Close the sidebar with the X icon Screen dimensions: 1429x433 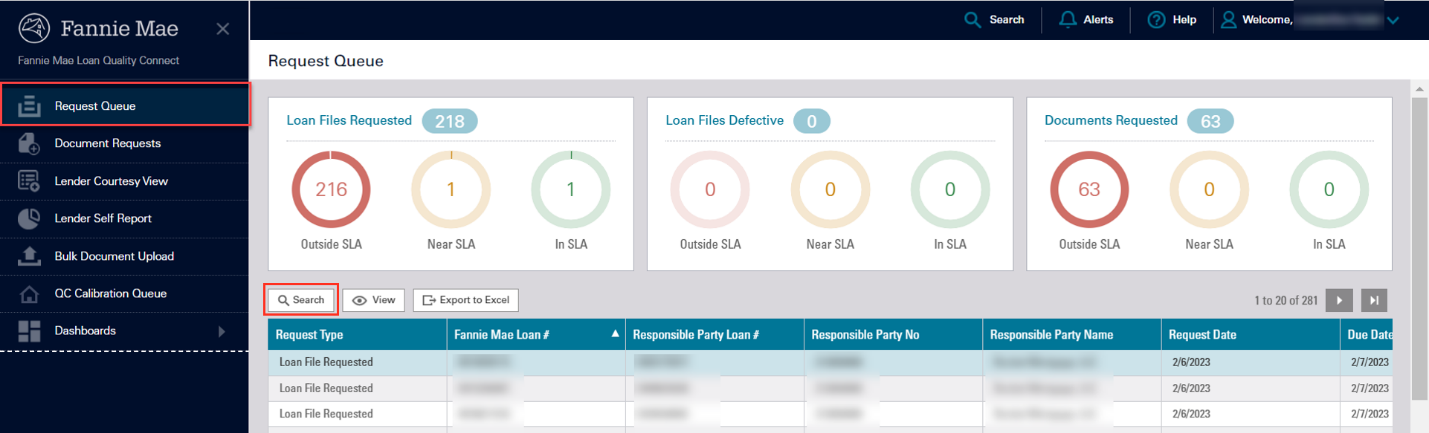tap(223, 29)
